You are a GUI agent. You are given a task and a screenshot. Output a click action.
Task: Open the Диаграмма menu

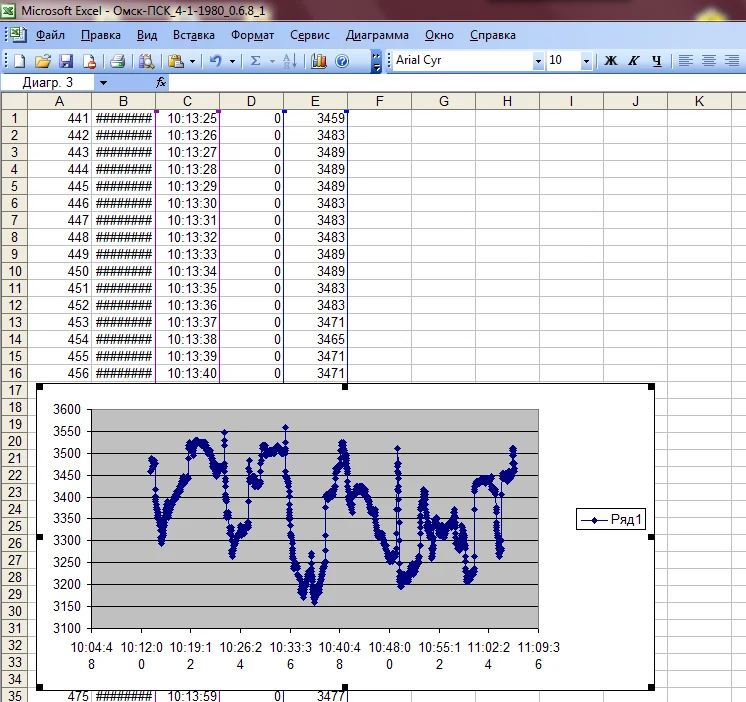tap(377, 35)
